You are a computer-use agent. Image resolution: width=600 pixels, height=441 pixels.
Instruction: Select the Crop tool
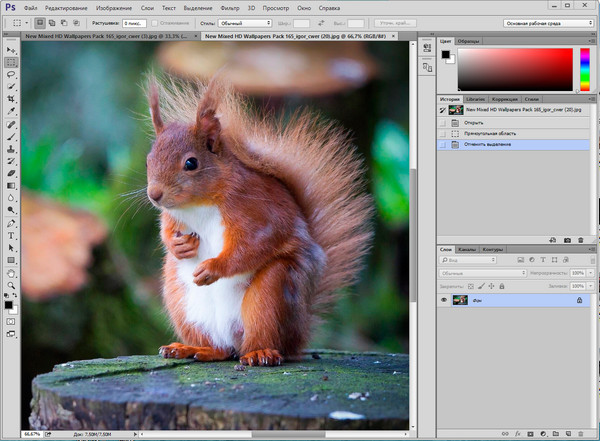pos(11,100)
